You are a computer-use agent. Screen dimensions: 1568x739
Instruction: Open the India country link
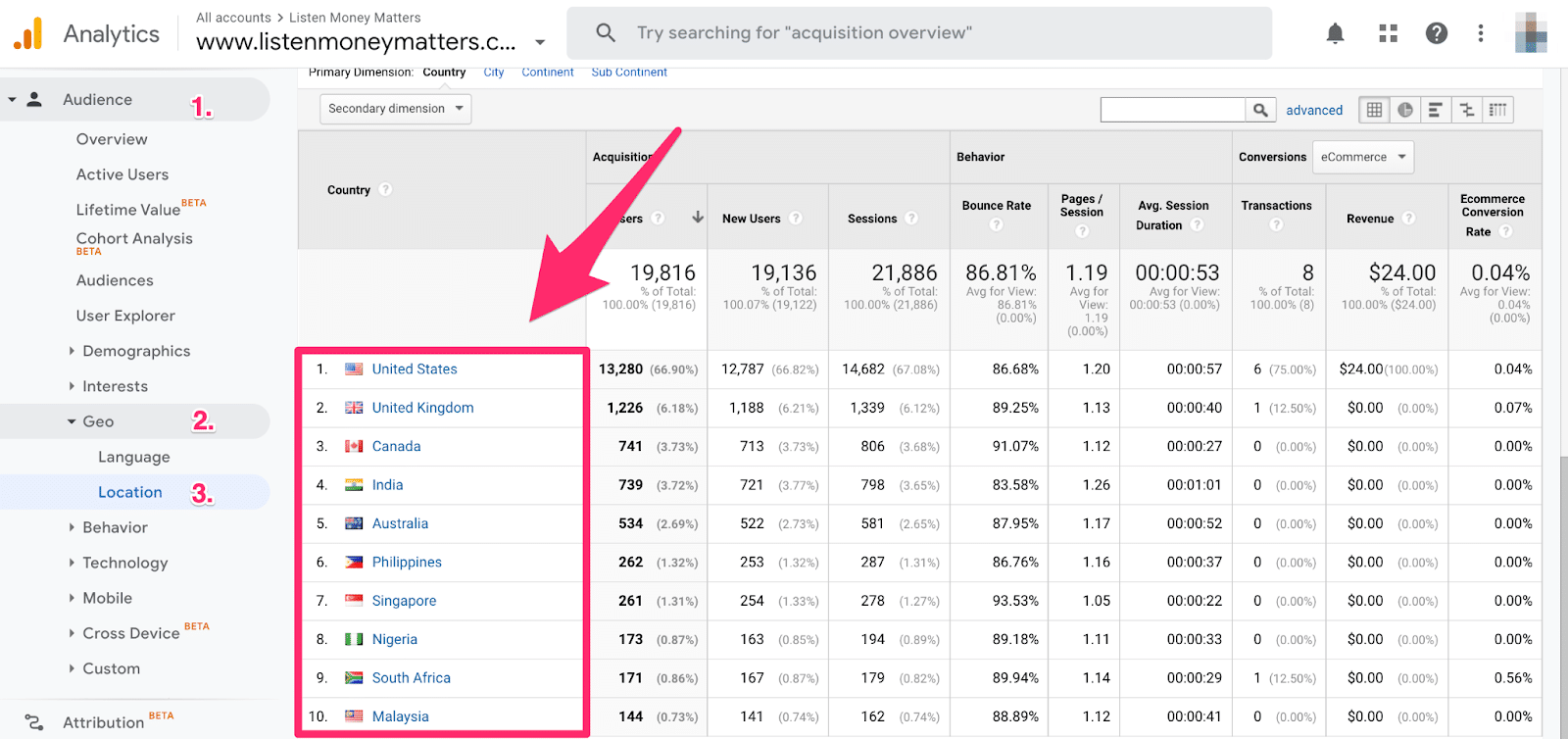pos(387,484)
